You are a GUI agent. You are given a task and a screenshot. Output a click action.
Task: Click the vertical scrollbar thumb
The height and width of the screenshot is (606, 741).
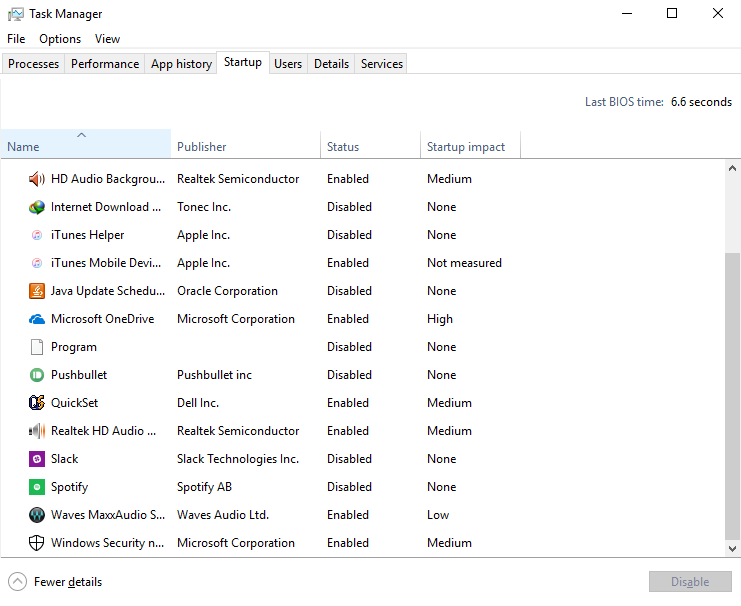(732, 396)
